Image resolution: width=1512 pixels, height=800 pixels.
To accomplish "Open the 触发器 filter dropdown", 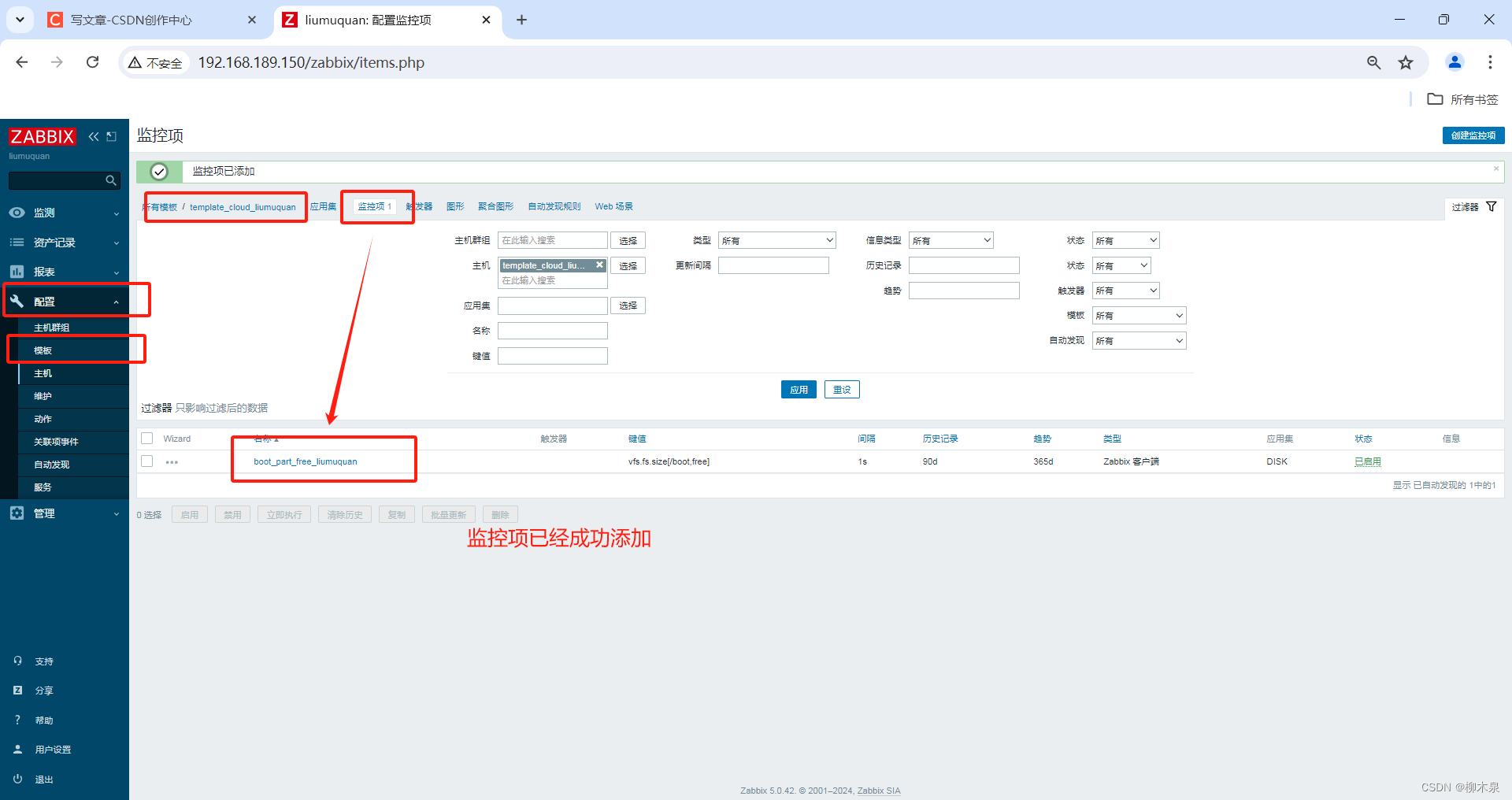I will 1125,291.
